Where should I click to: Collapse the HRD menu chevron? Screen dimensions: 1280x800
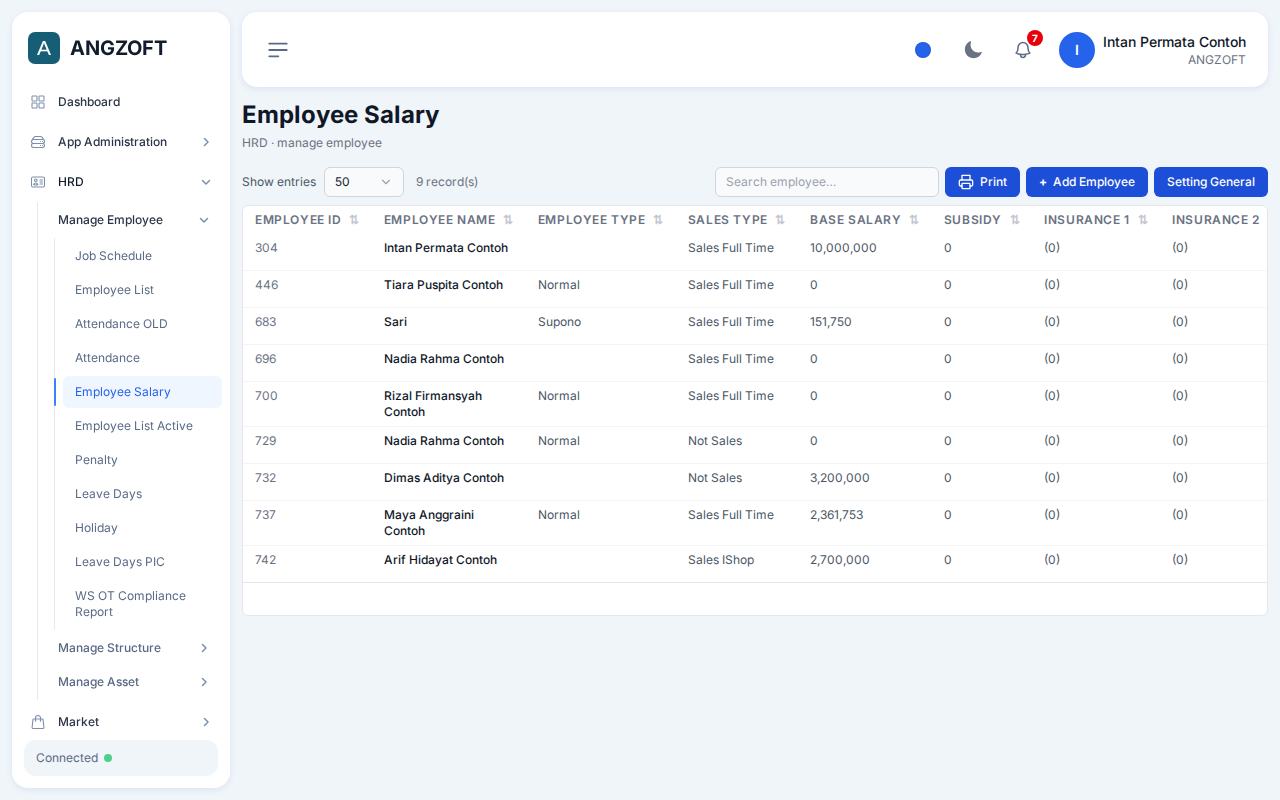point(206,182)
